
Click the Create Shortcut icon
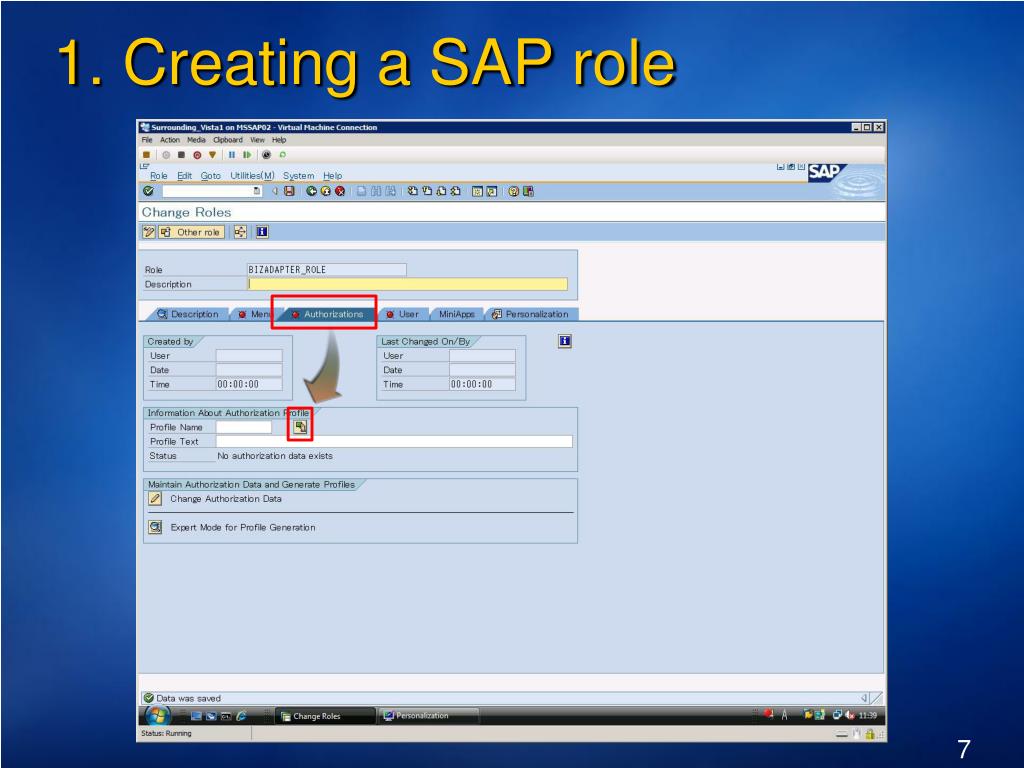pyautogui.click(x=491, y=191)
